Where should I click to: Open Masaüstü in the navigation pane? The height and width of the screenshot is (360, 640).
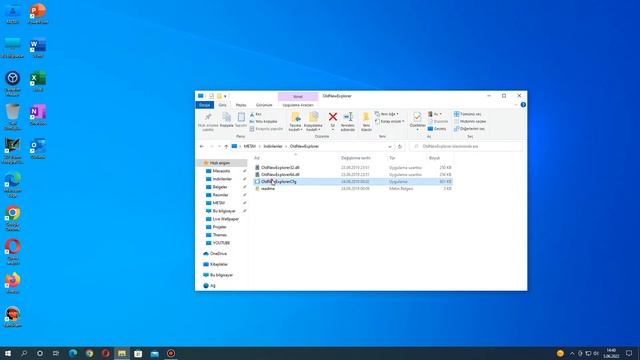tap(221, 171)
